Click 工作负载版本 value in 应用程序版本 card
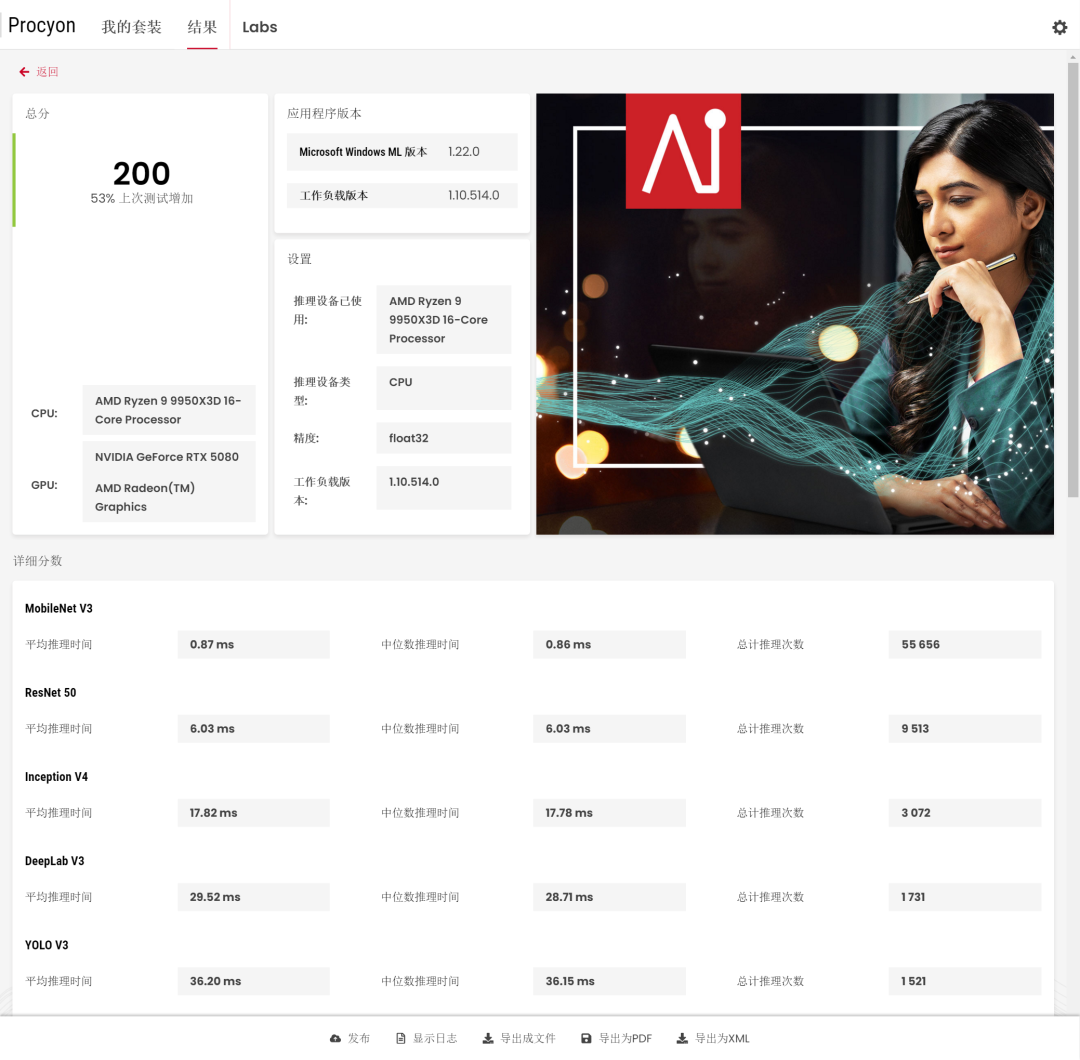Viewport: 1080px width, 1060px height. [x=474, y=196]
